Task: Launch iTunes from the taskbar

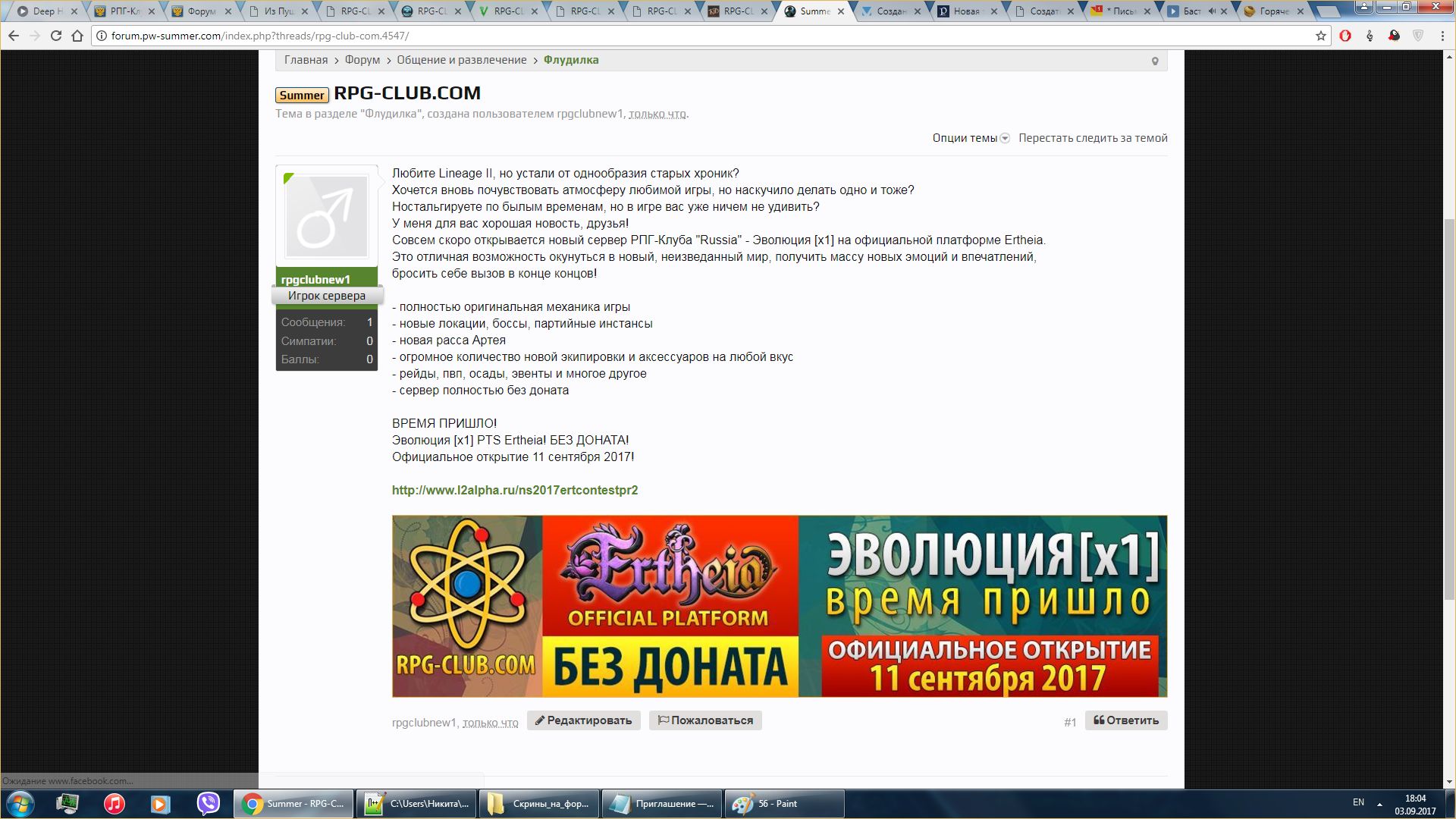Action: 114,803
